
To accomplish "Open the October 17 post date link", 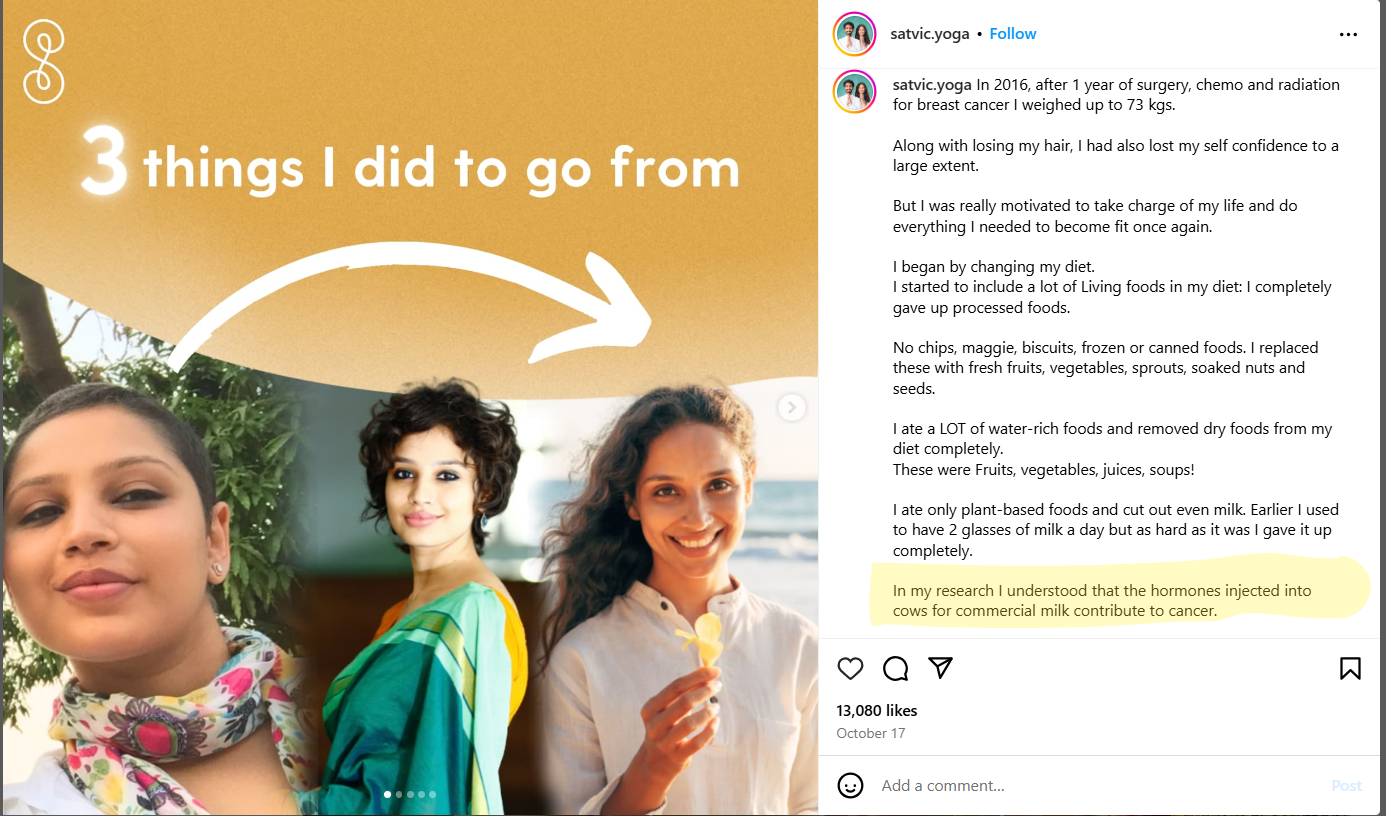I will pos(869,733).
